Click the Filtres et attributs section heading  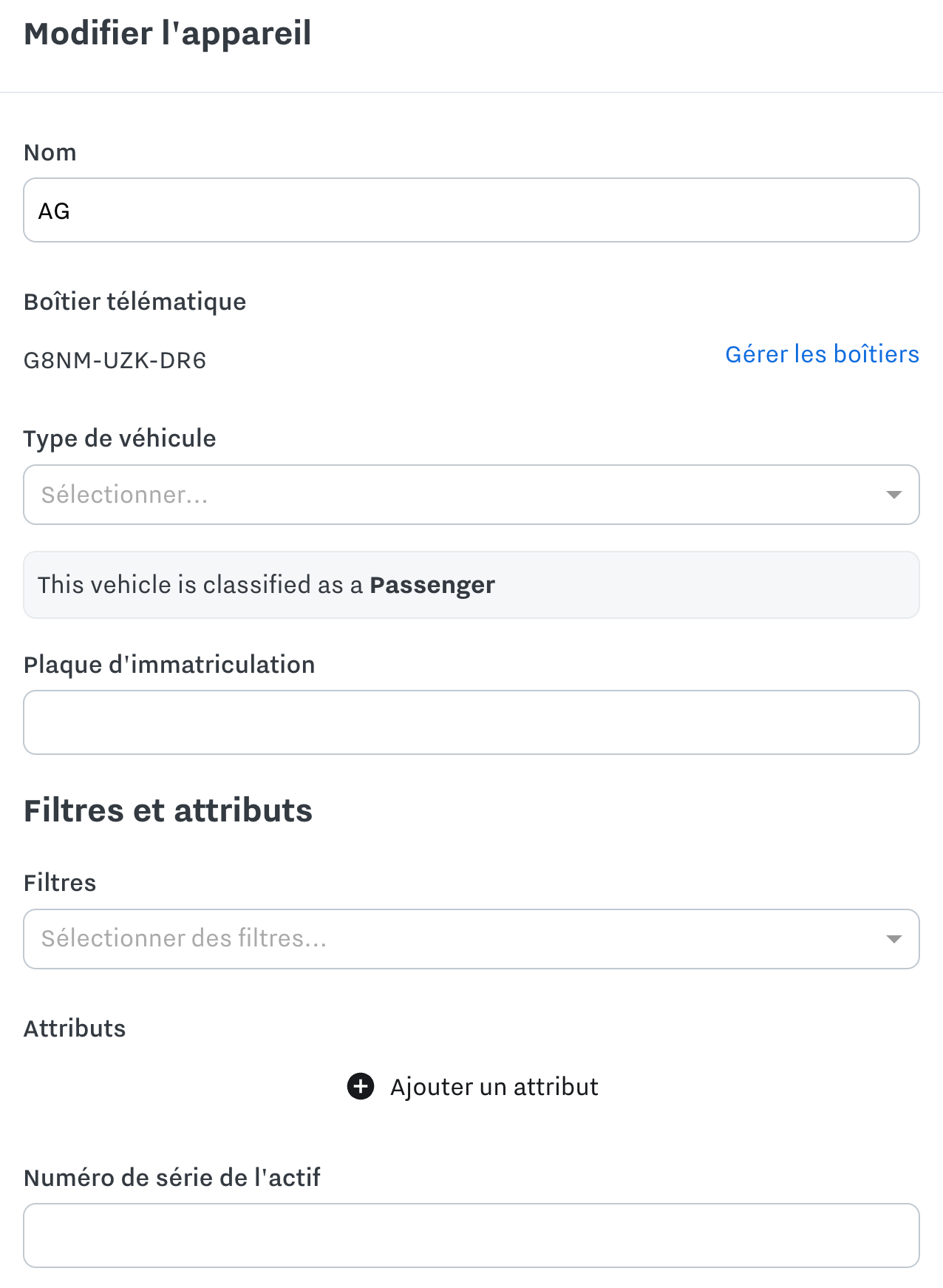click(168, 810)
